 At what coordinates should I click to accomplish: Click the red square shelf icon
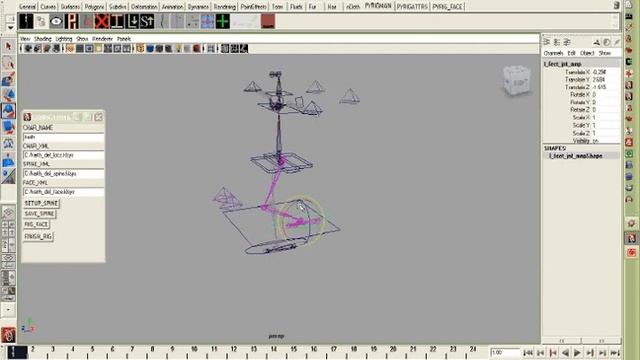(268, 21)
